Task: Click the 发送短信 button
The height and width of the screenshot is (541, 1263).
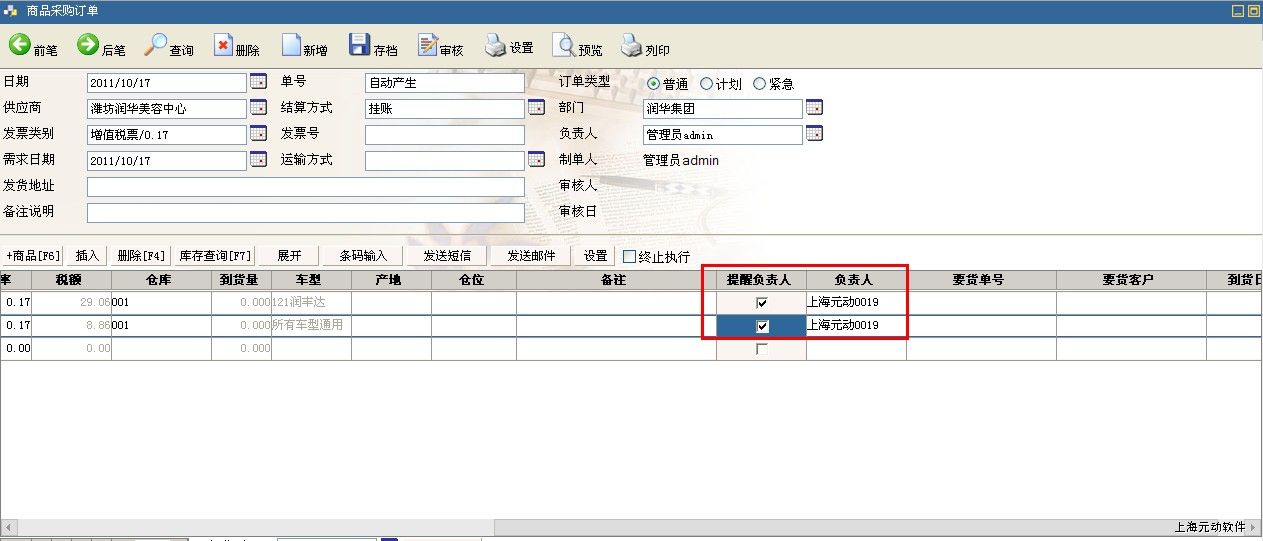Action: point(447,256)
